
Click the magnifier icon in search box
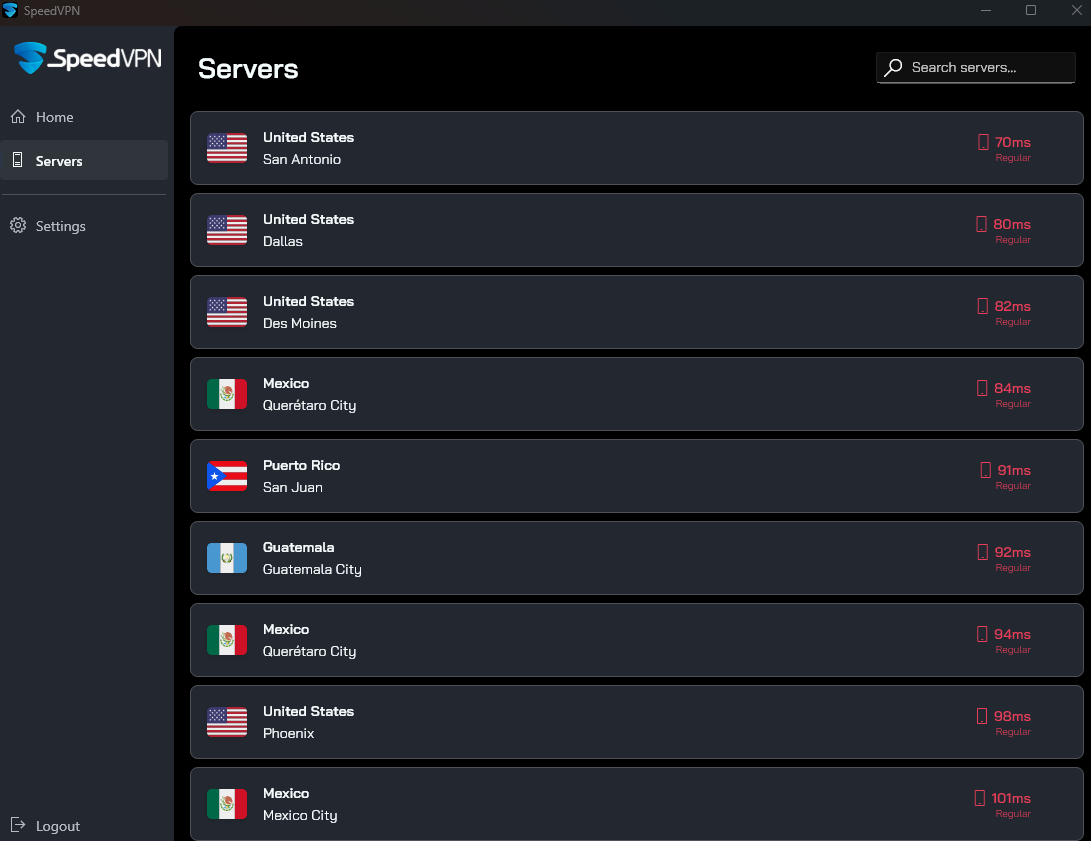[x=894, y=68]
